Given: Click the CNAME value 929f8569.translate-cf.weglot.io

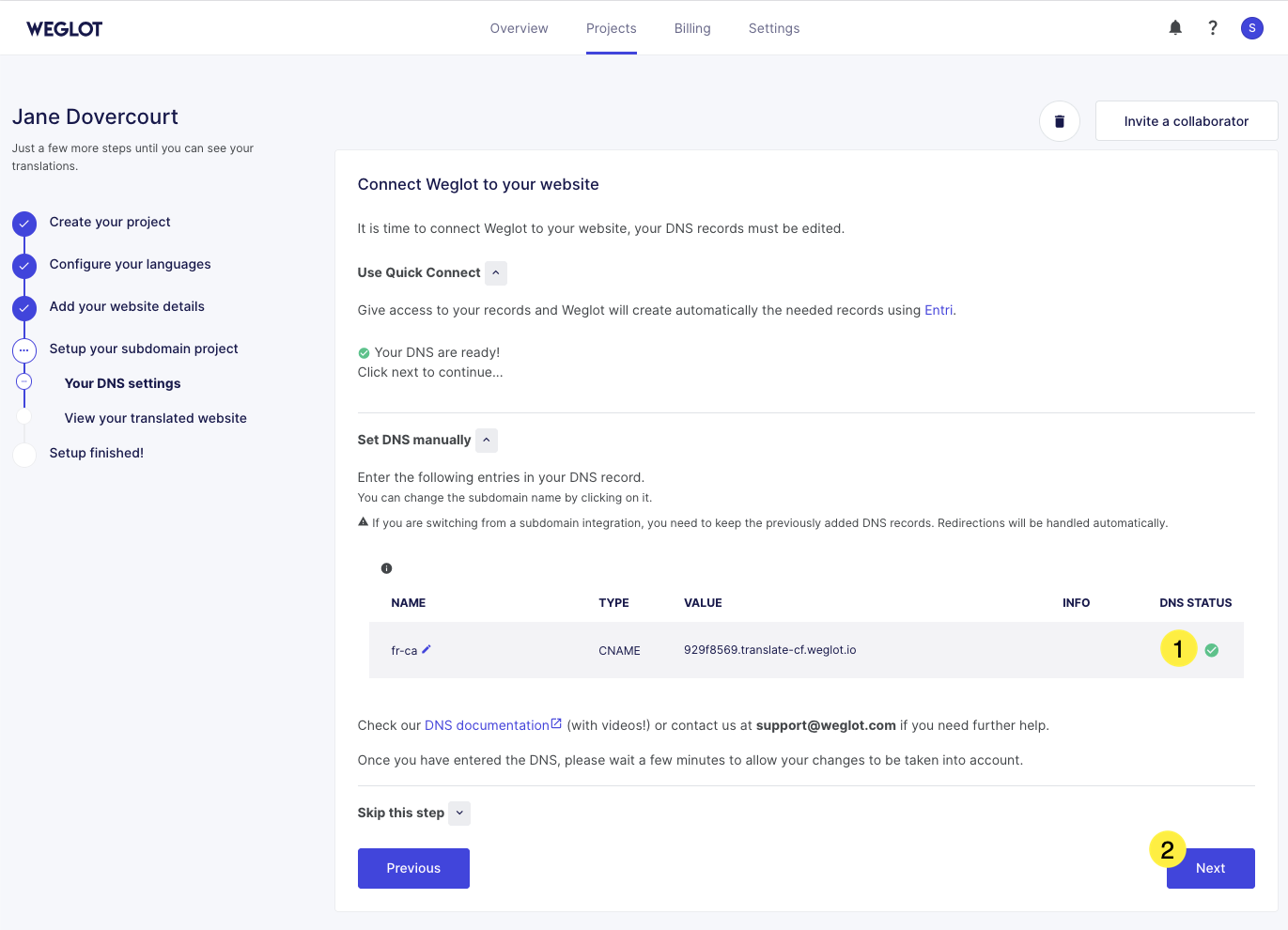Looking at the screenshot, I should pyautogui.click(x=770, y=650).
